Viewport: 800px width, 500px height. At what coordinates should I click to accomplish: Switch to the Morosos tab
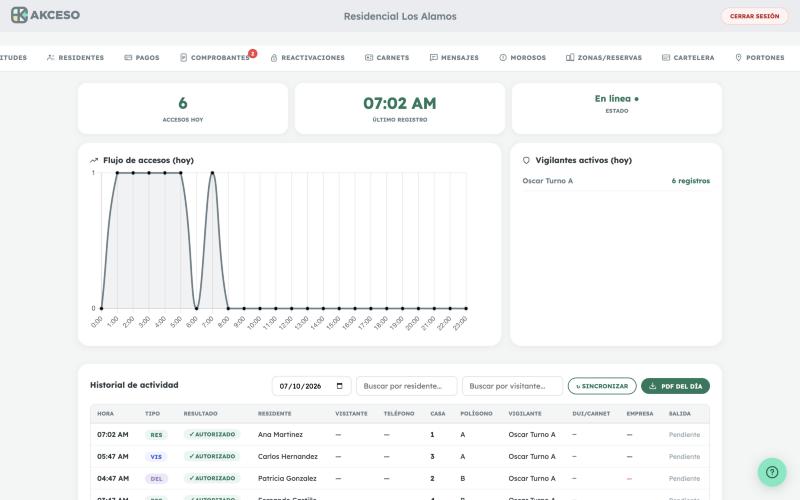(522, 58)
